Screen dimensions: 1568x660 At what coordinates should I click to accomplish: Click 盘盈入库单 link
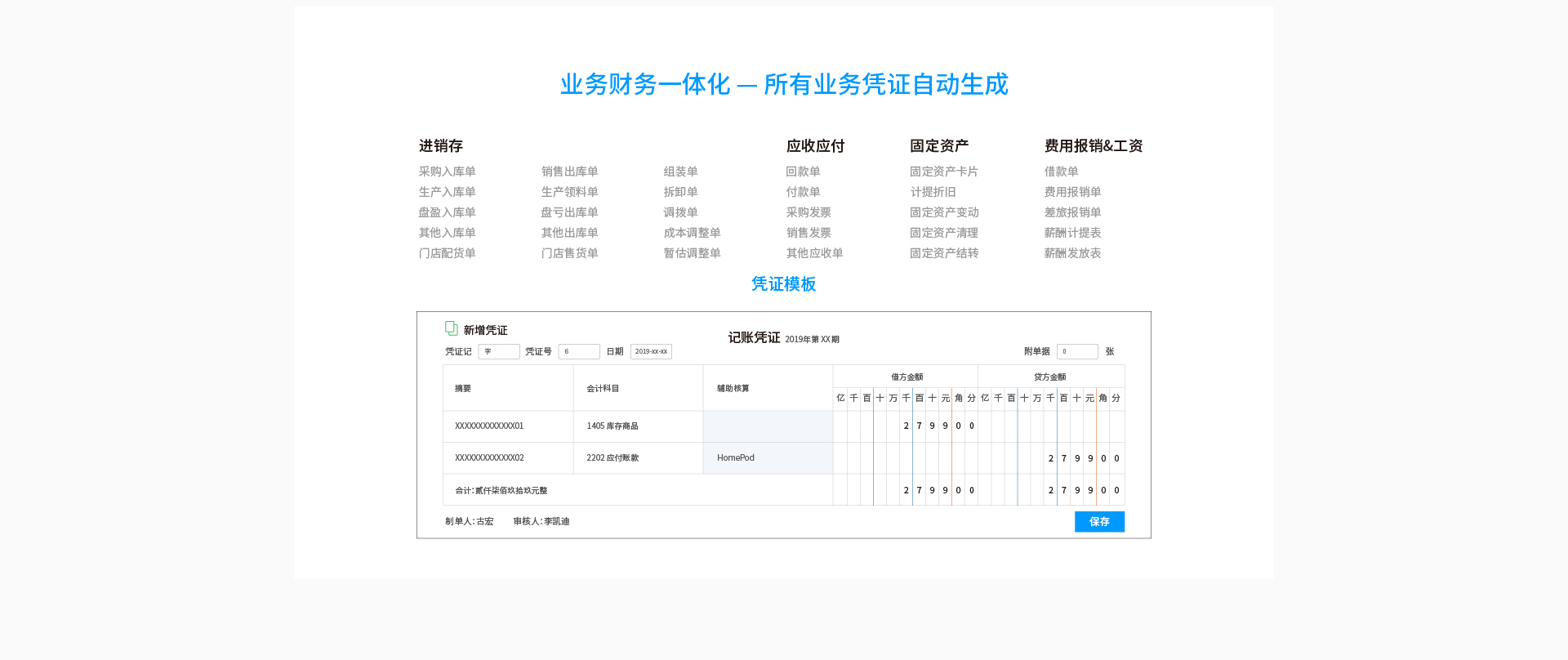click(x=447, y=212)
